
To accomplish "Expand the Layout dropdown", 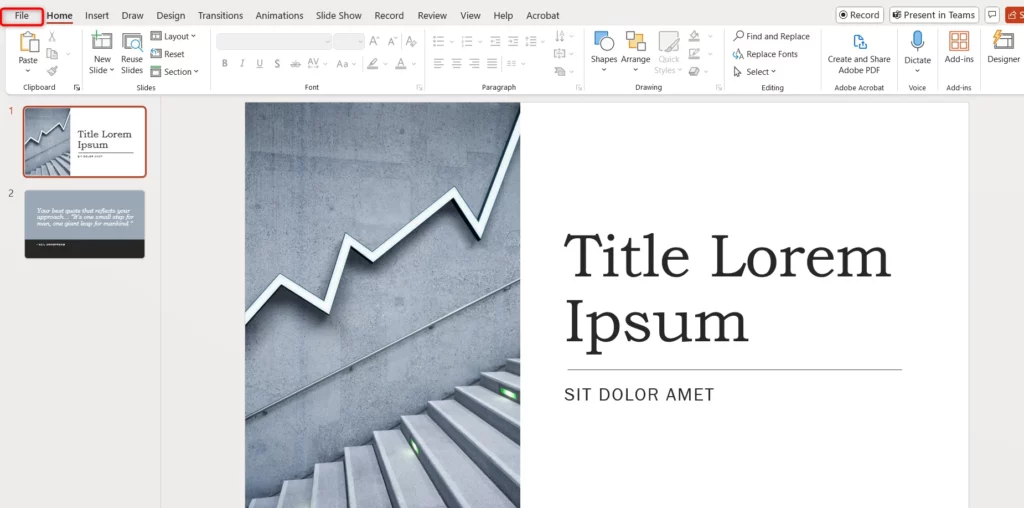I will 174,37.
